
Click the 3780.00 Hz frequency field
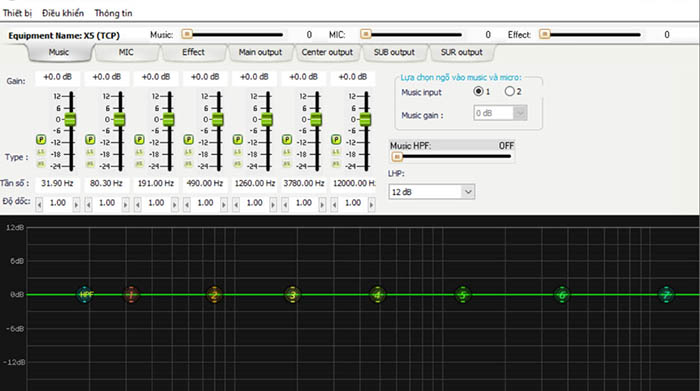(x=304, y=183)
